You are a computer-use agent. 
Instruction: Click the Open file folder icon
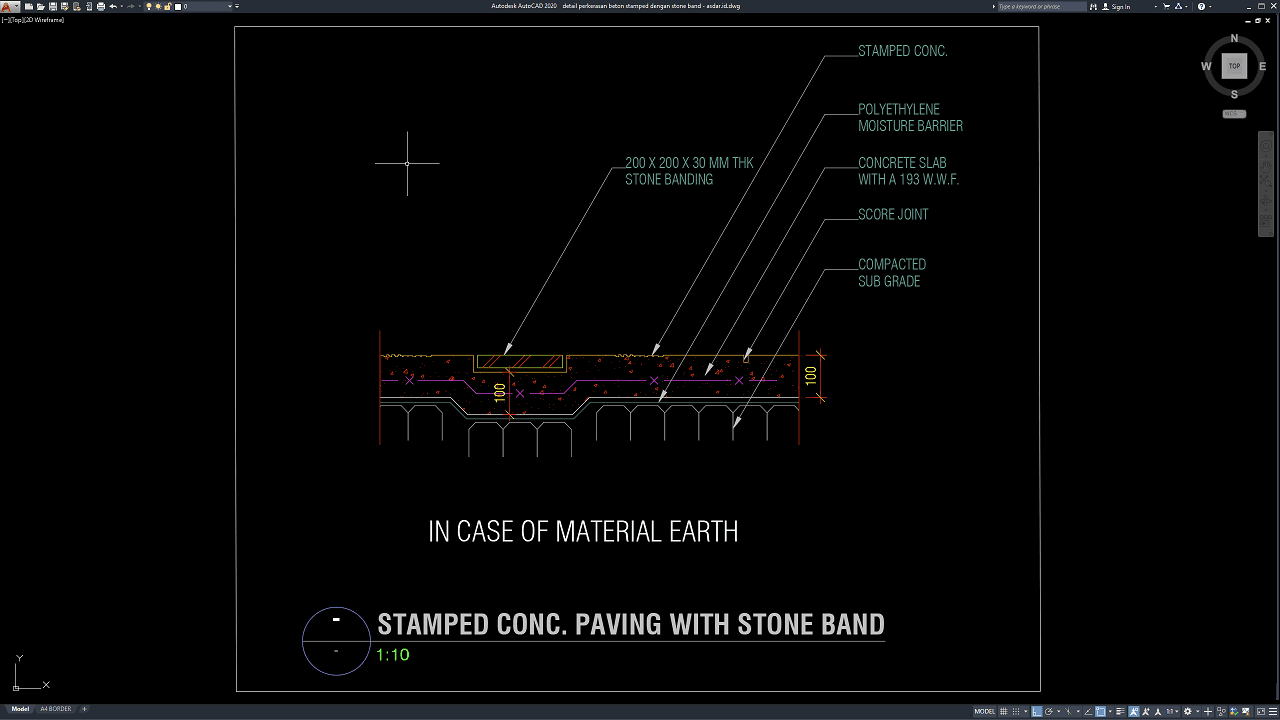[x=39, y=7]
